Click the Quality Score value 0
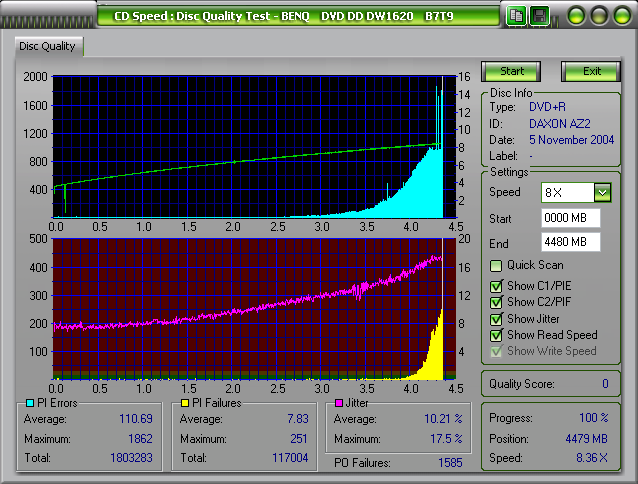The height and width of the screenshot is (484, 638). pos(605,384)
